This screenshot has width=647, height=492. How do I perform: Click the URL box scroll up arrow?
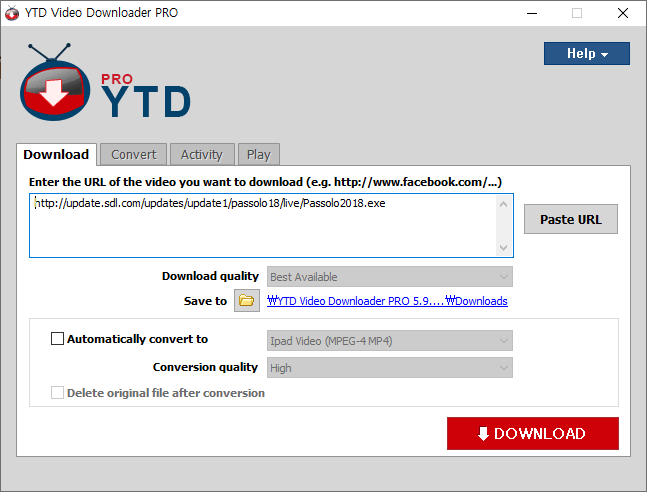pyautogui.click(x=503, y=204)
